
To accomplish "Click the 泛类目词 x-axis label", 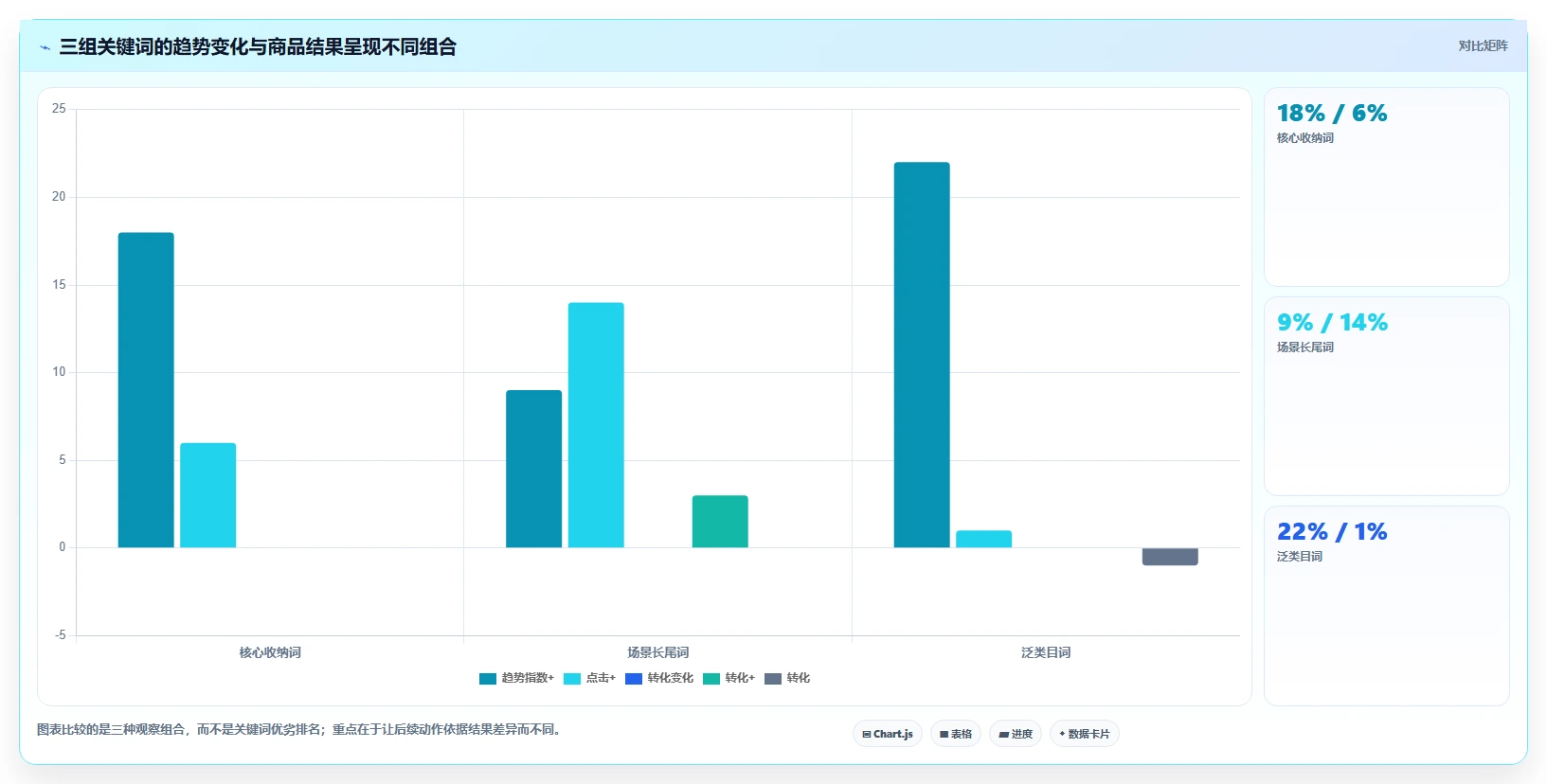I will pyautogui.click(x=1046, y=653).
